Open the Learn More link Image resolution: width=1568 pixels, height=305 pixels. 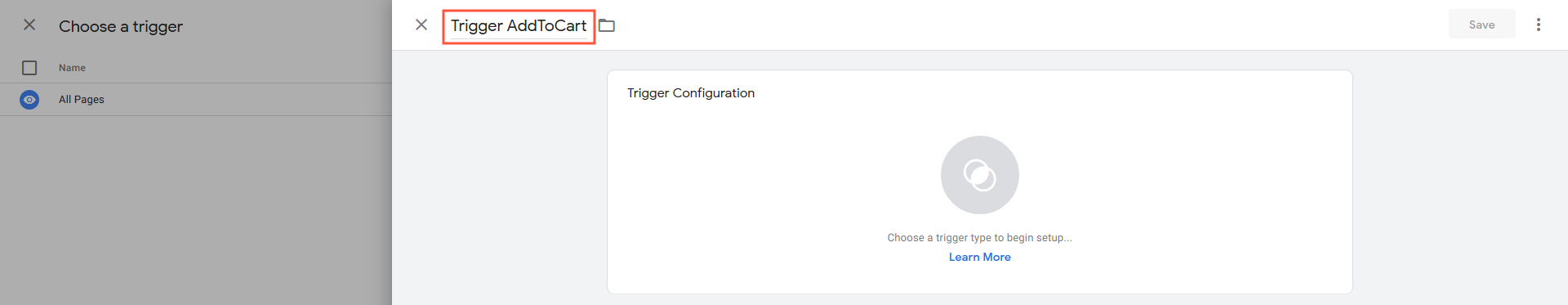click(980, 257)
